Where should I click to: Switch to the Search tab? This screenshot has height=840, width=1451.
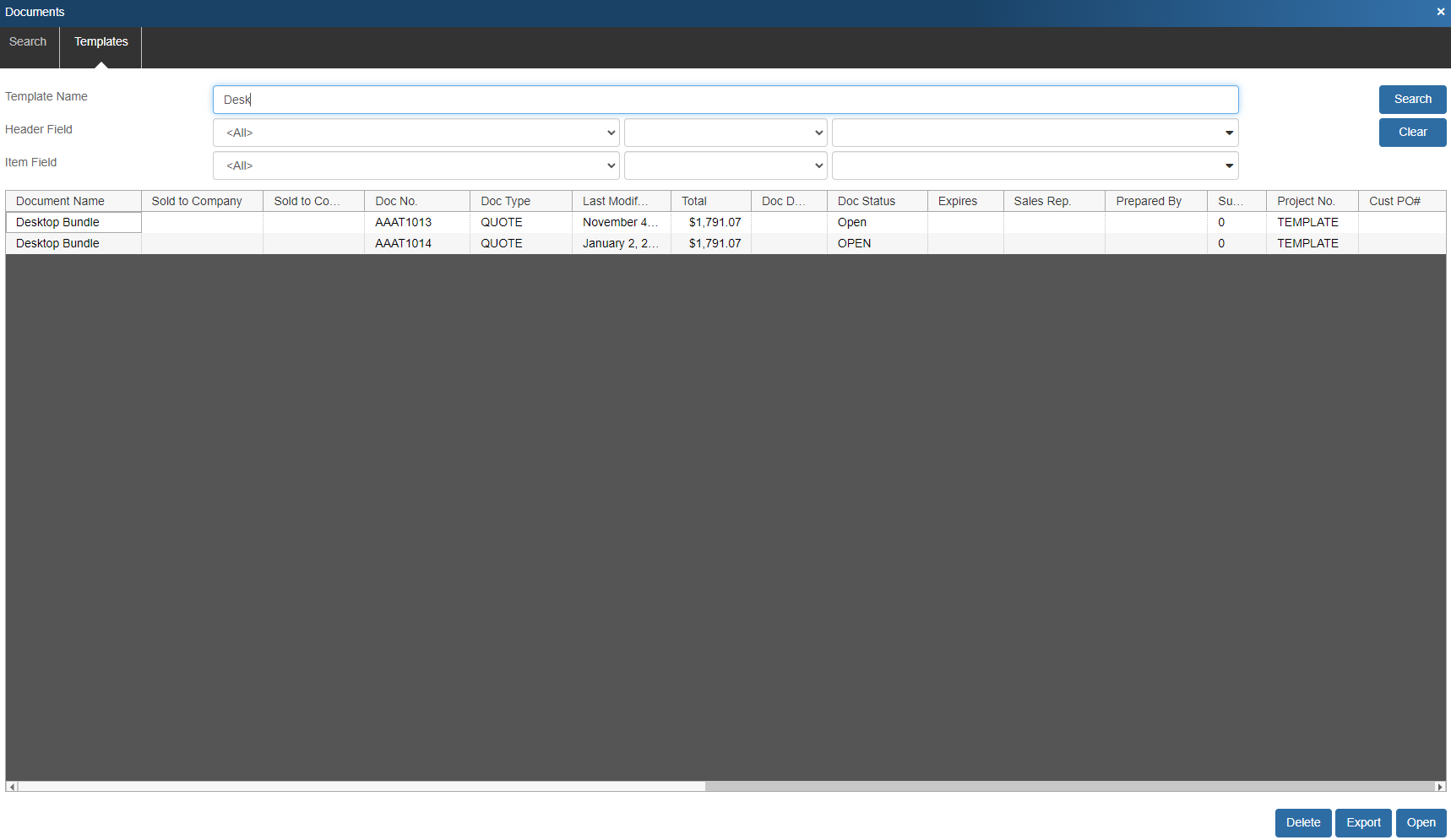point(28,42)
